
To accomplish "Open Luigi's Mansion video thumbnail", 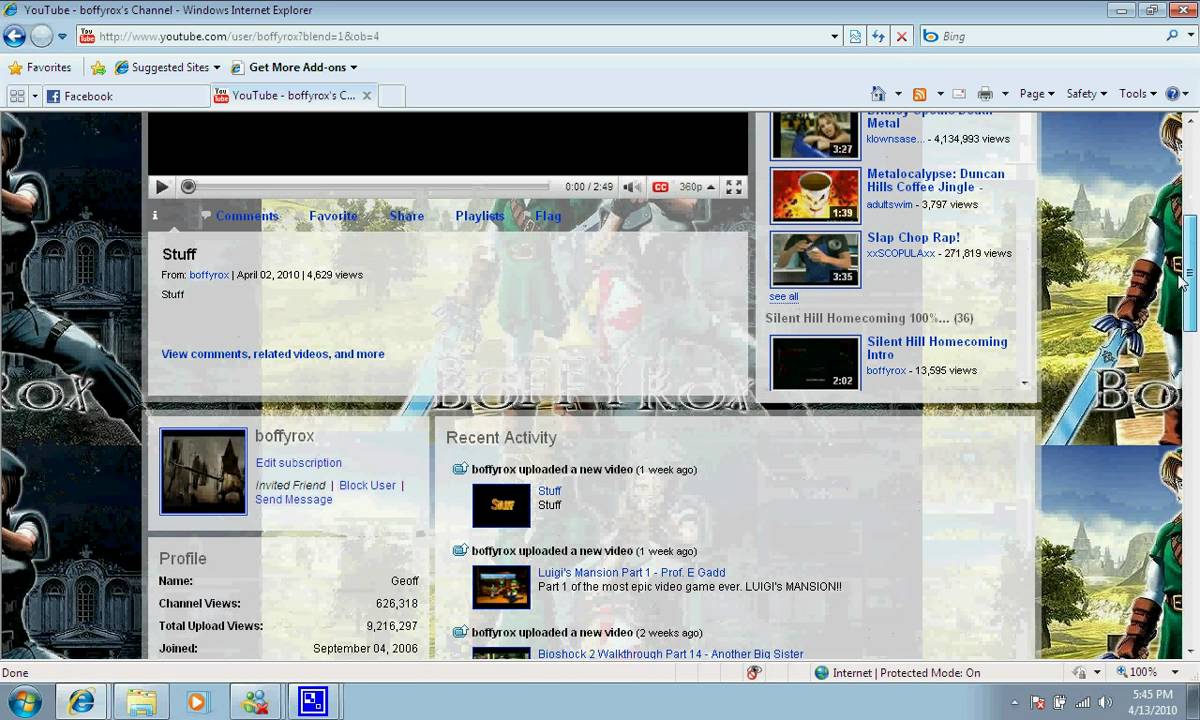I will 501,587.
